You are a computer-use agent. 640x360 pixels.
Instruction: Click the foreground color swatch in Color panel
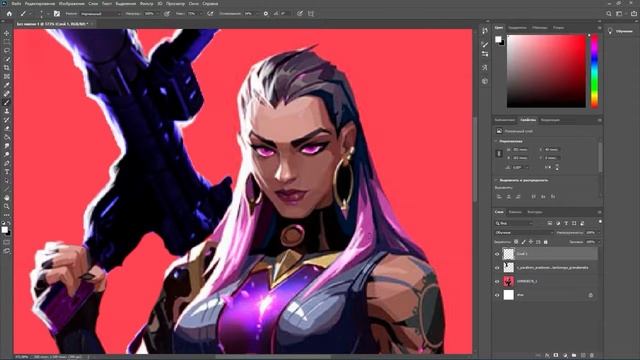click(x=498, y=39)
